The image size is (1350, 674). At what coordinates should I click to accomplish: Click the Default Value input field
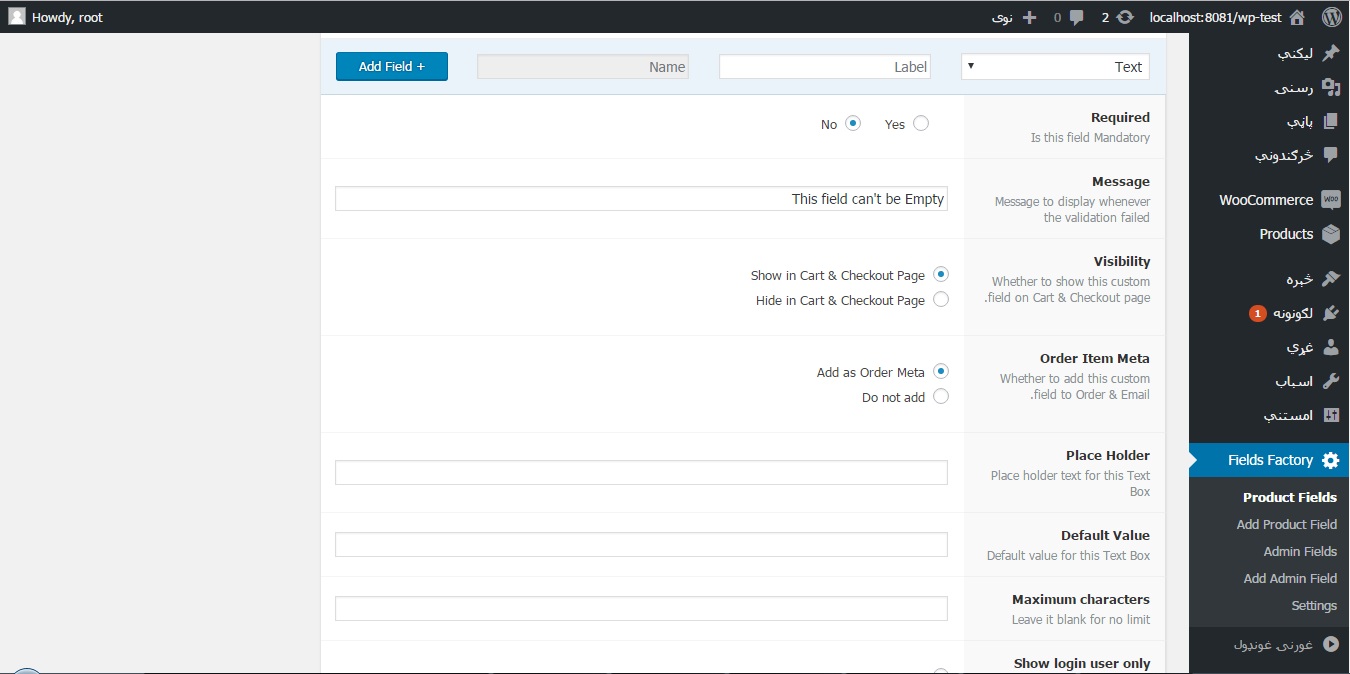coord(641,544)
